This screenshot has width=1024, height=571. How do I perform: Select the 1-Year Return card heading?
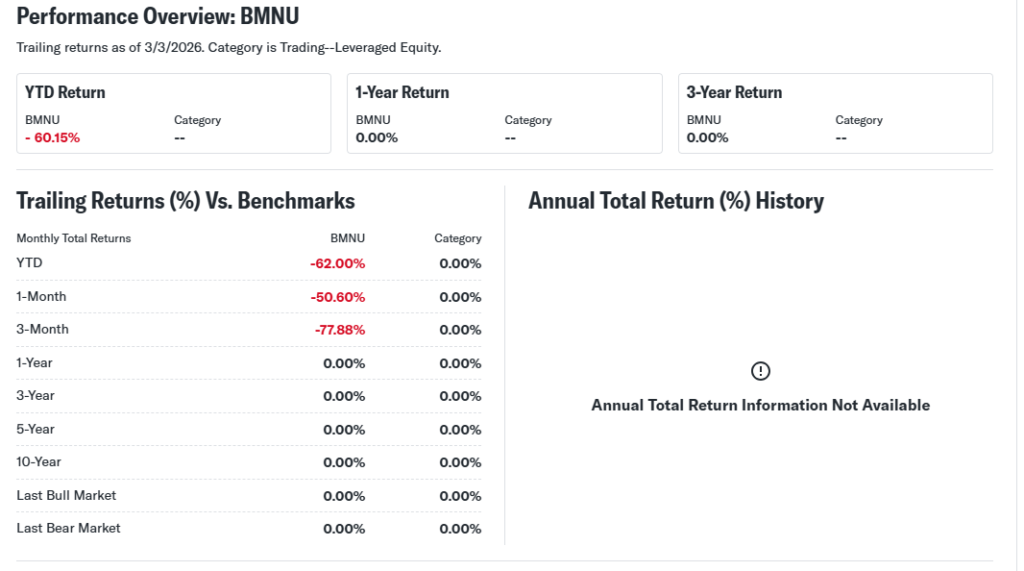click(402, 92)
